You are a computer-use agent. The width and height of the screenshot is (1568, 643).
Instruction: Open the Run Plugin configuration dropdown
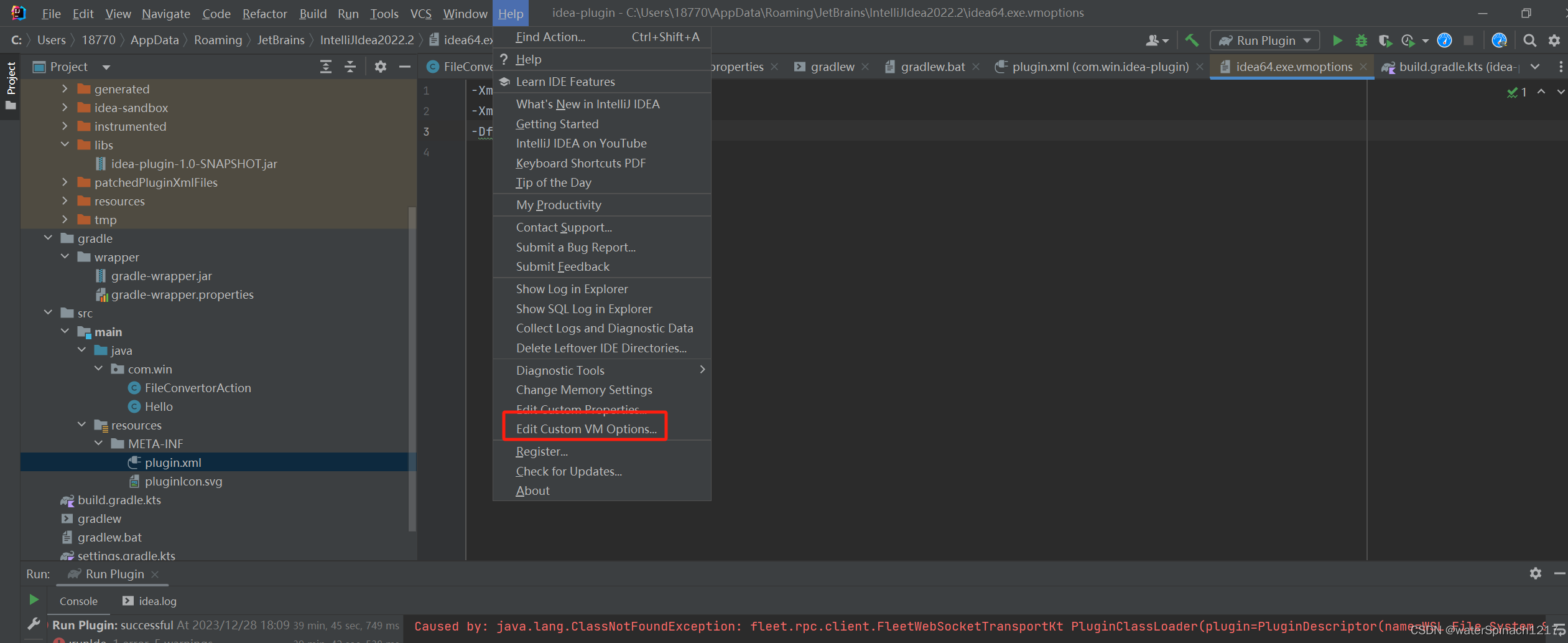coord(1265,40)
